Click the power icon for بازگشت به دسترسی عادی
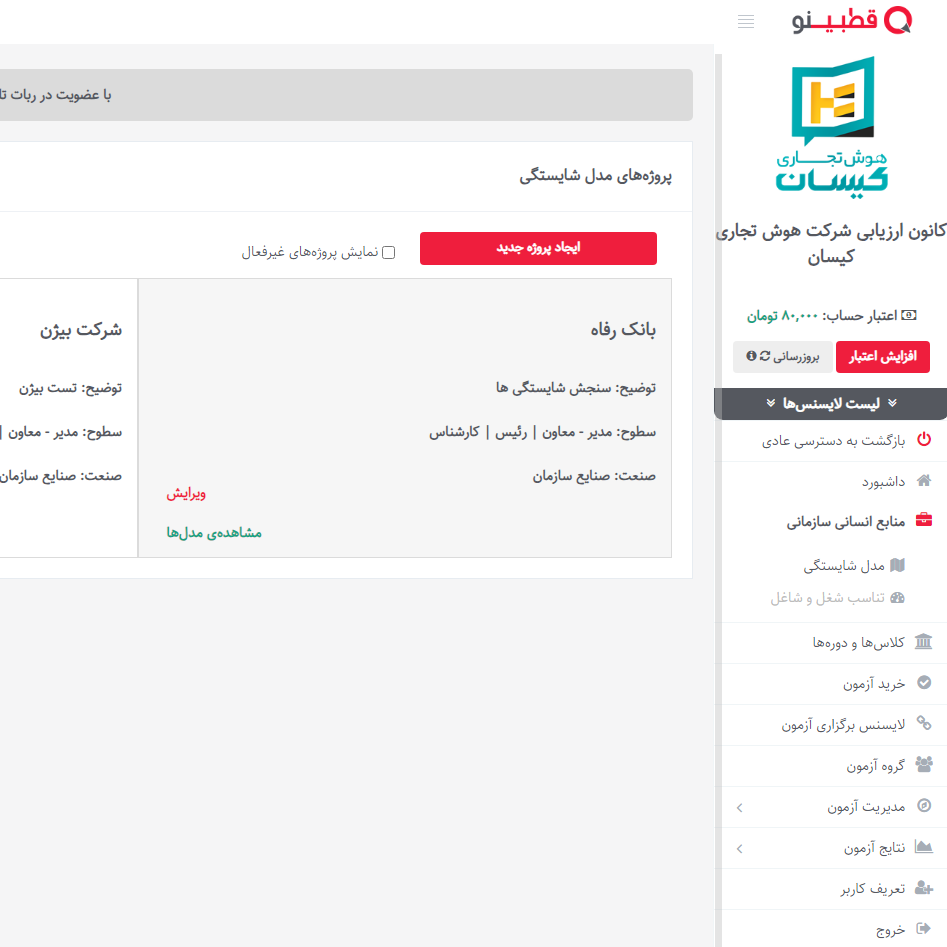Viewport: 947px width, 947px height. coord(923,440)
